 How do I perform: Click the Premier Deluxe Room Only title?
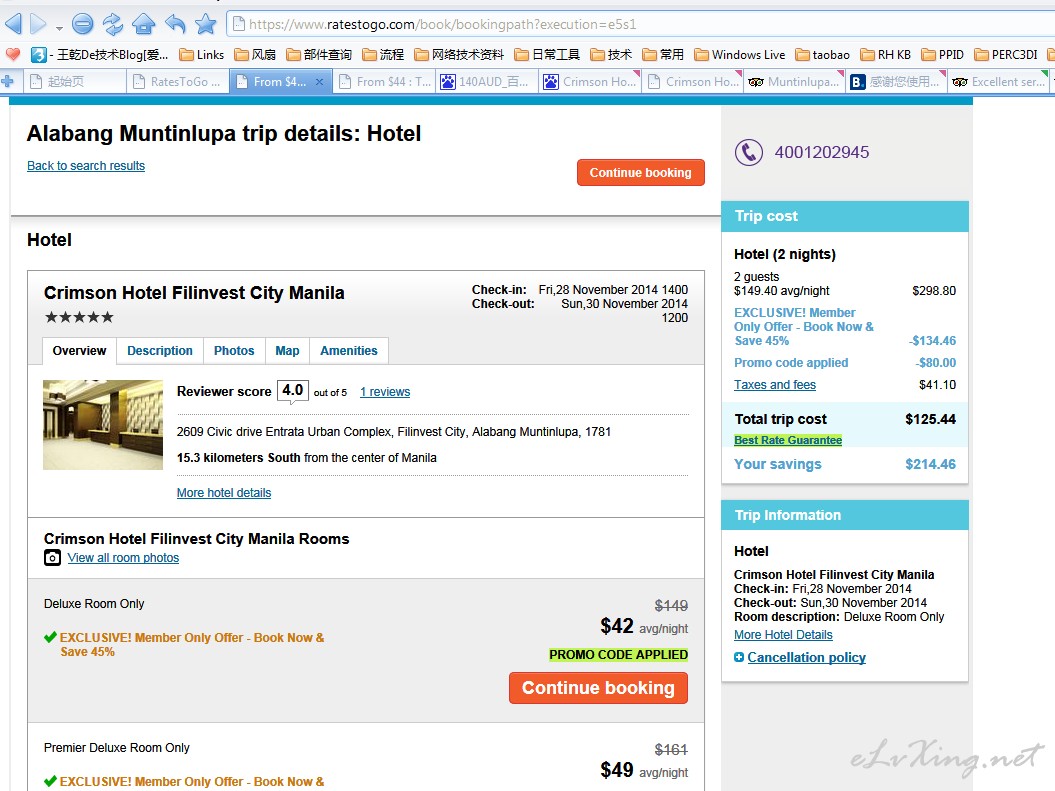(116, 747)
